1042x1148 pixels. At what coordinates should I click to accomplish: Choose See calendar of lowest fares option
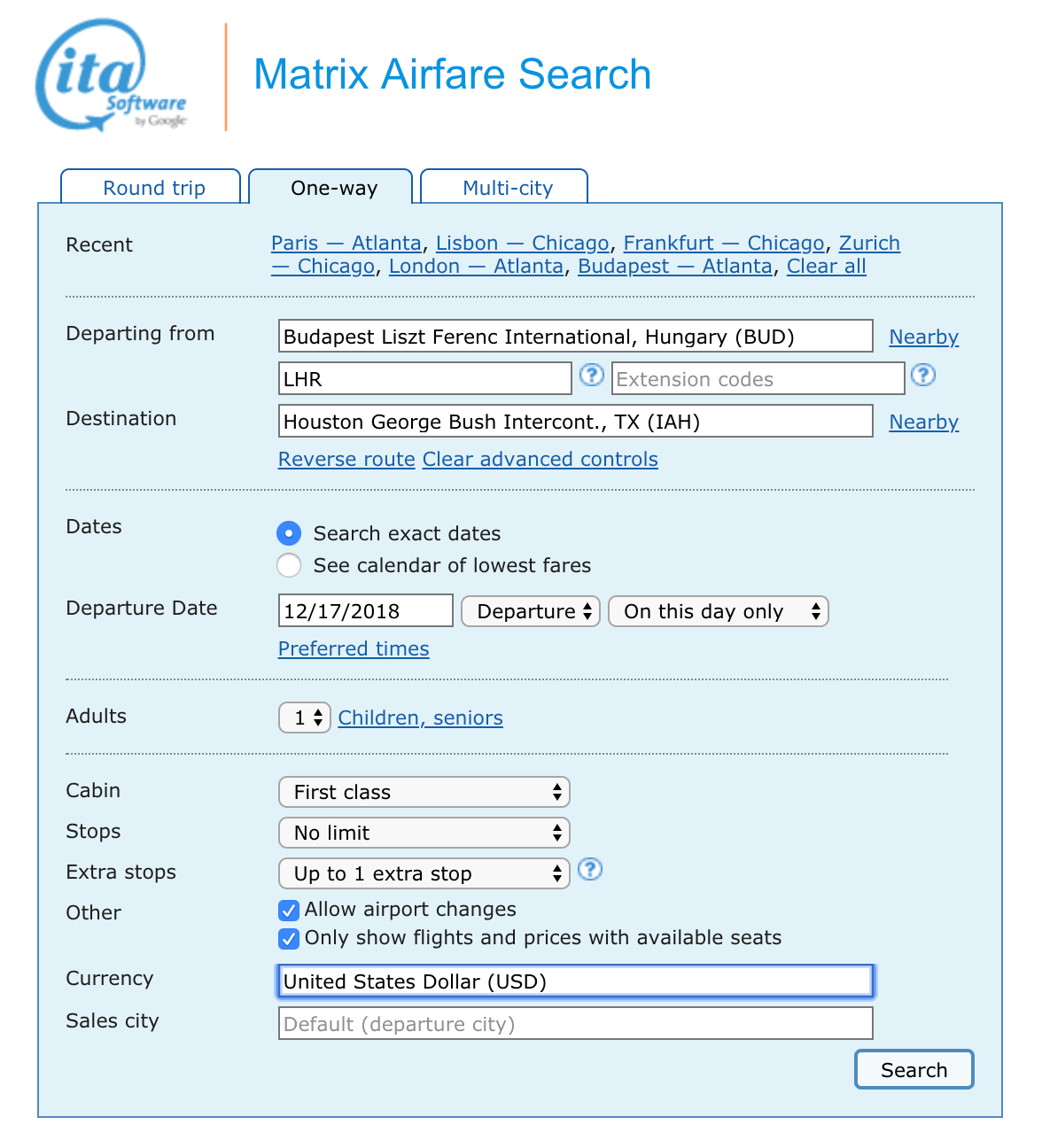[289, 565]
